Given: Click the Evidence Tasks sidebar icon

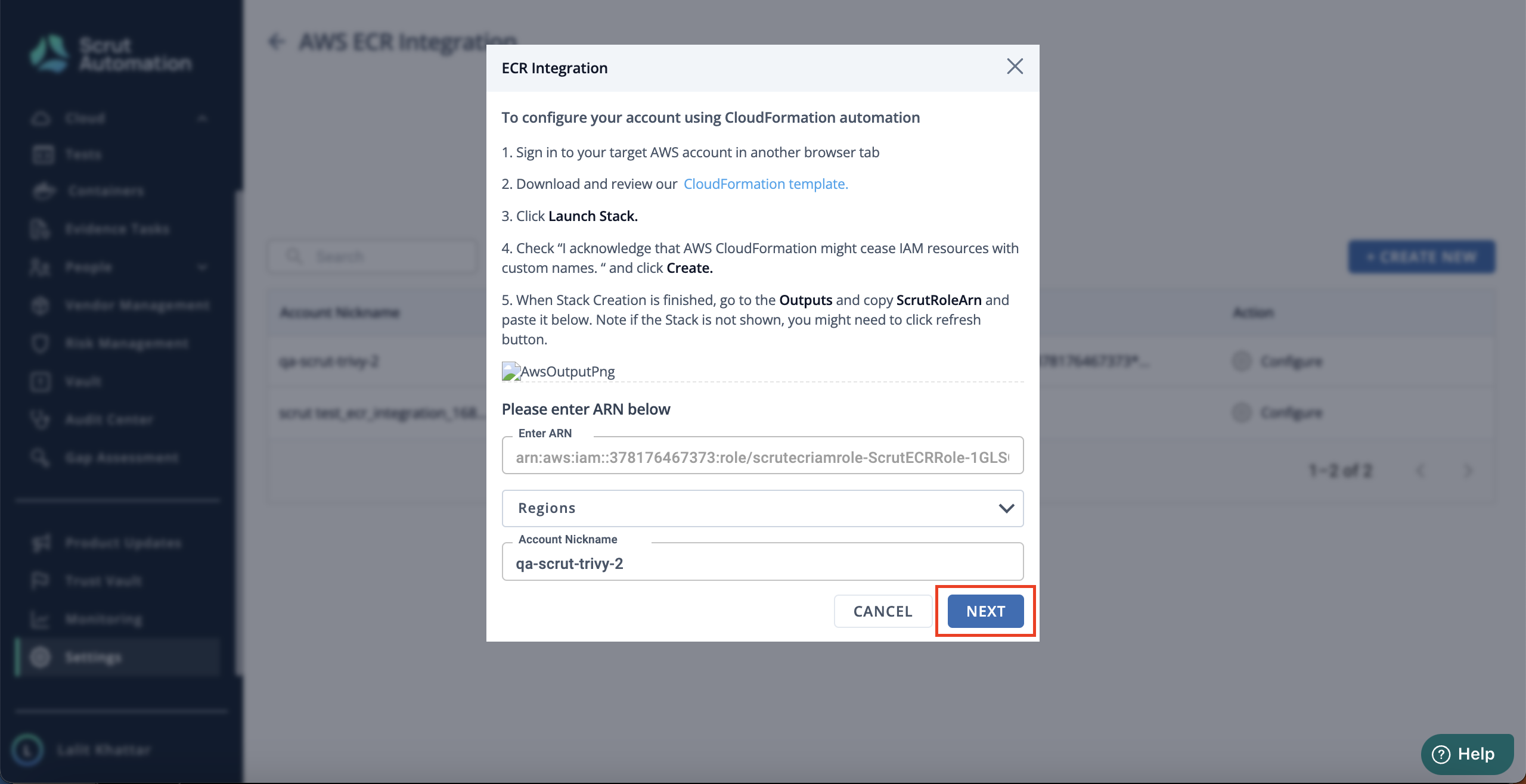Looking at the screenshot, I should tap(40, 229).
